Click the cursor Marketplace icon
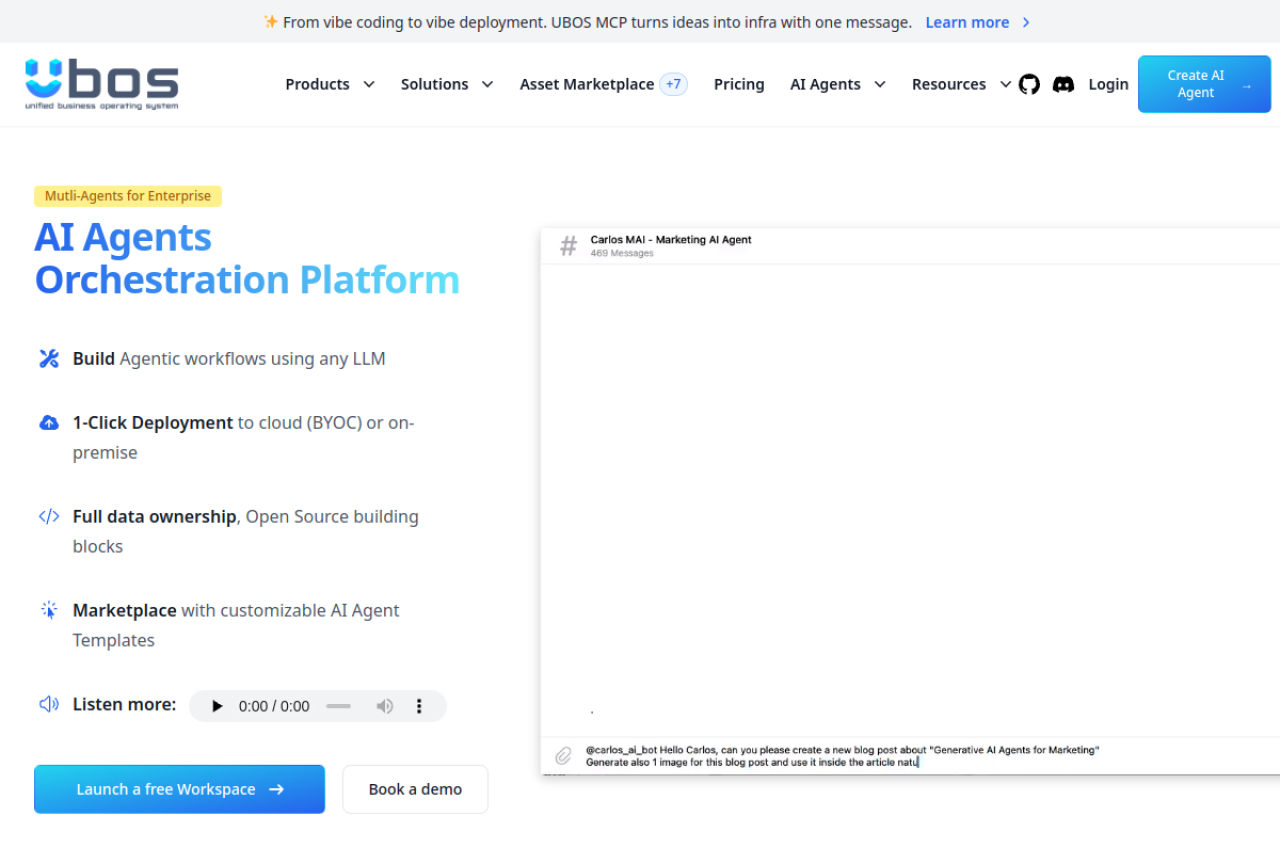This screenshot has height=853, width=1280. (x=49, y=610)
